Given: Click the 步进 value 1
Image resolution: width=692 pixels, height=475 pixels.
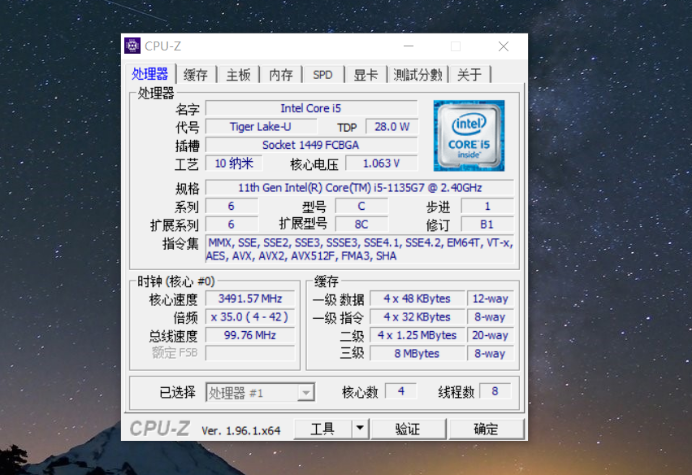Looking at the screenshot, I should tap(487, 206).
